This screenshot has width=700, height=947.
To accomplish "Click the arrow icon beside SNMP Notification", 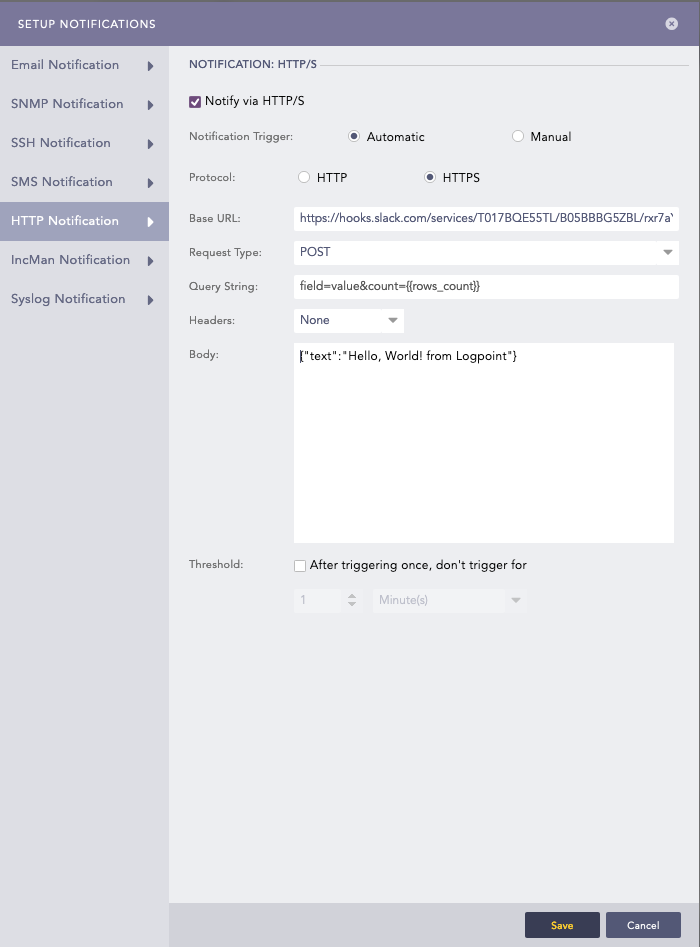I will click(x=150, y=105).
